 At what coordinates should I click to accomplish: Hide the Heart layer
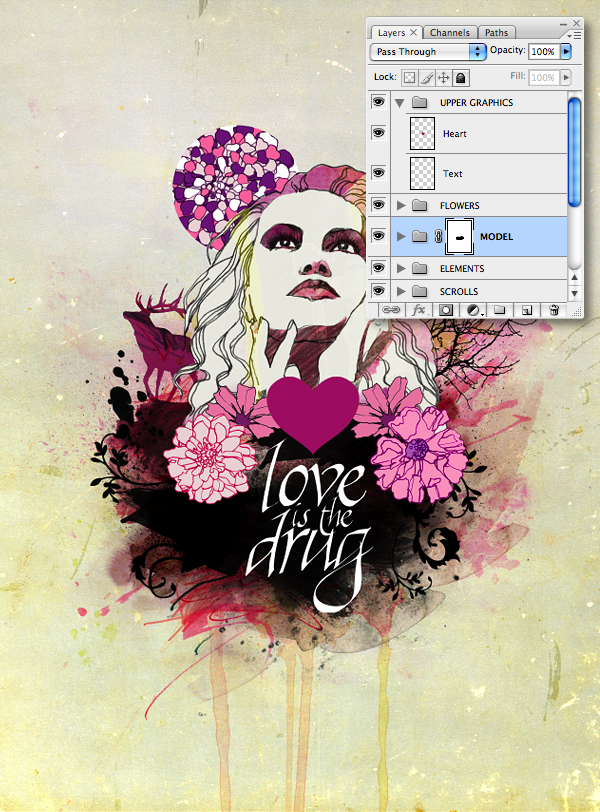pyautogui.click(x=378, y=133)
